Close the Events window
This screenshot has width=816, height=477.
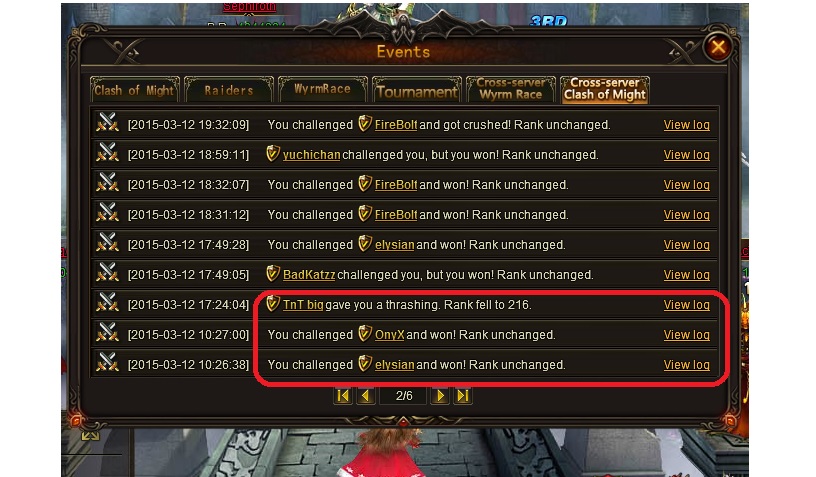[718, 47]
